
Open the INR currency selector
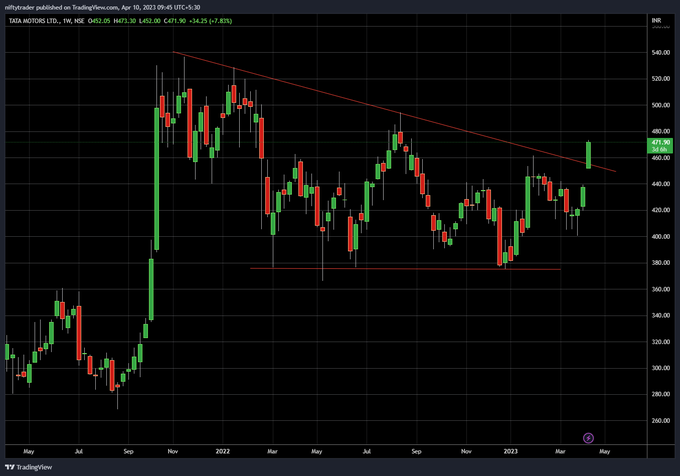656,20
